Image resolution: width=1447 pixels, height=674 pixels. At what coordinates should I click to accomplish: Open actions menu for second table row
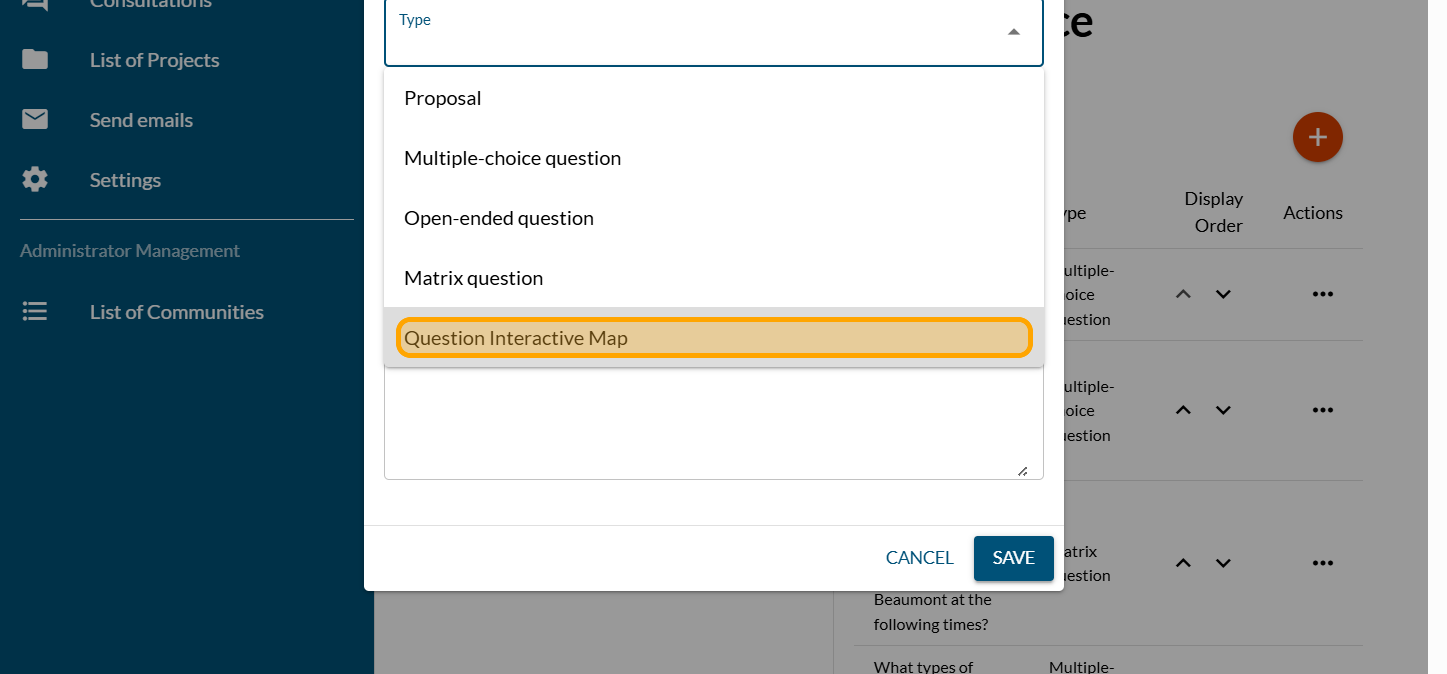tap(1322, 410)
